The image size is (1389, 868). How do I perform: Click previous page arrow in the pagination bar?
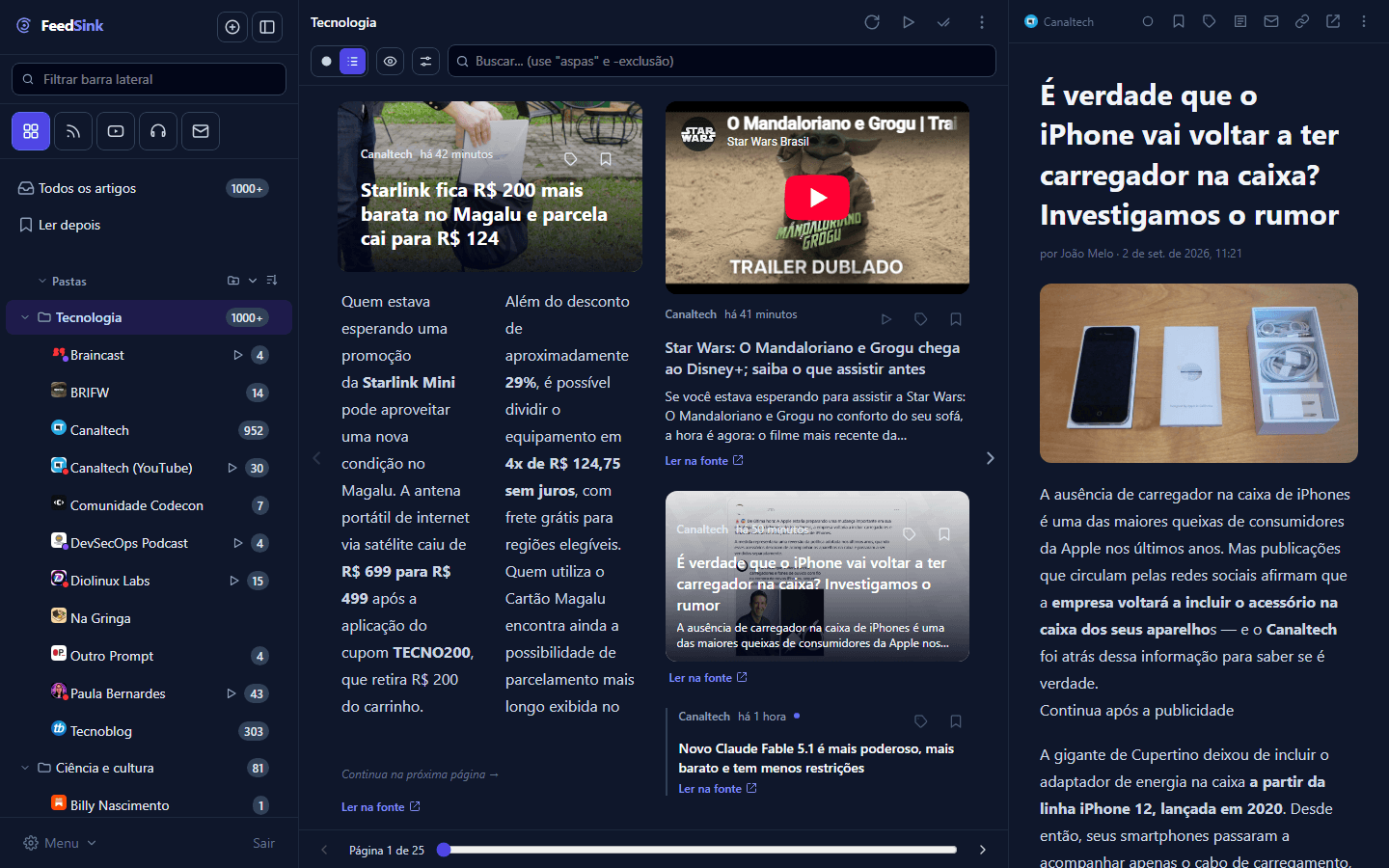(324, 850)
